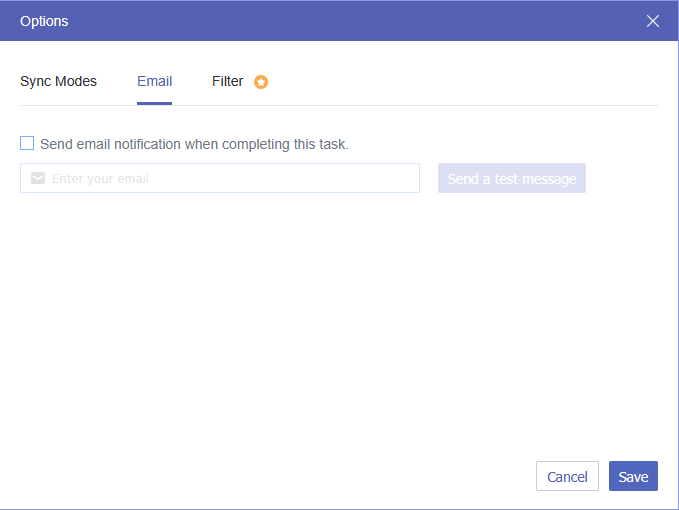Viewport: 679px width, 510px height.
Task: Switch to the Sync Modes tab
Action: point(58,81)
